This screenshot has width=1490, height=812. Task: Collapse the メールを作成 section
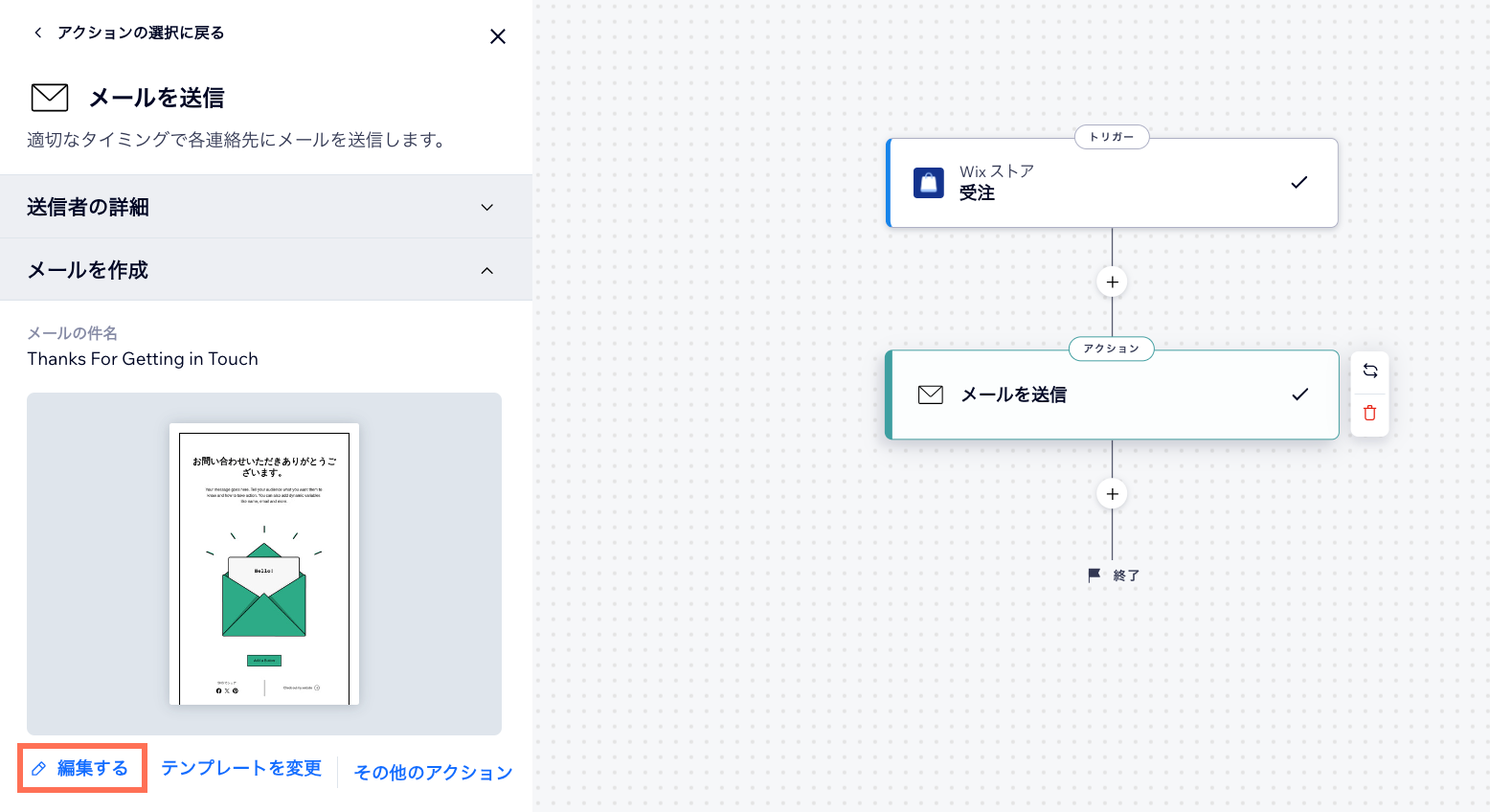pos(486,270)
